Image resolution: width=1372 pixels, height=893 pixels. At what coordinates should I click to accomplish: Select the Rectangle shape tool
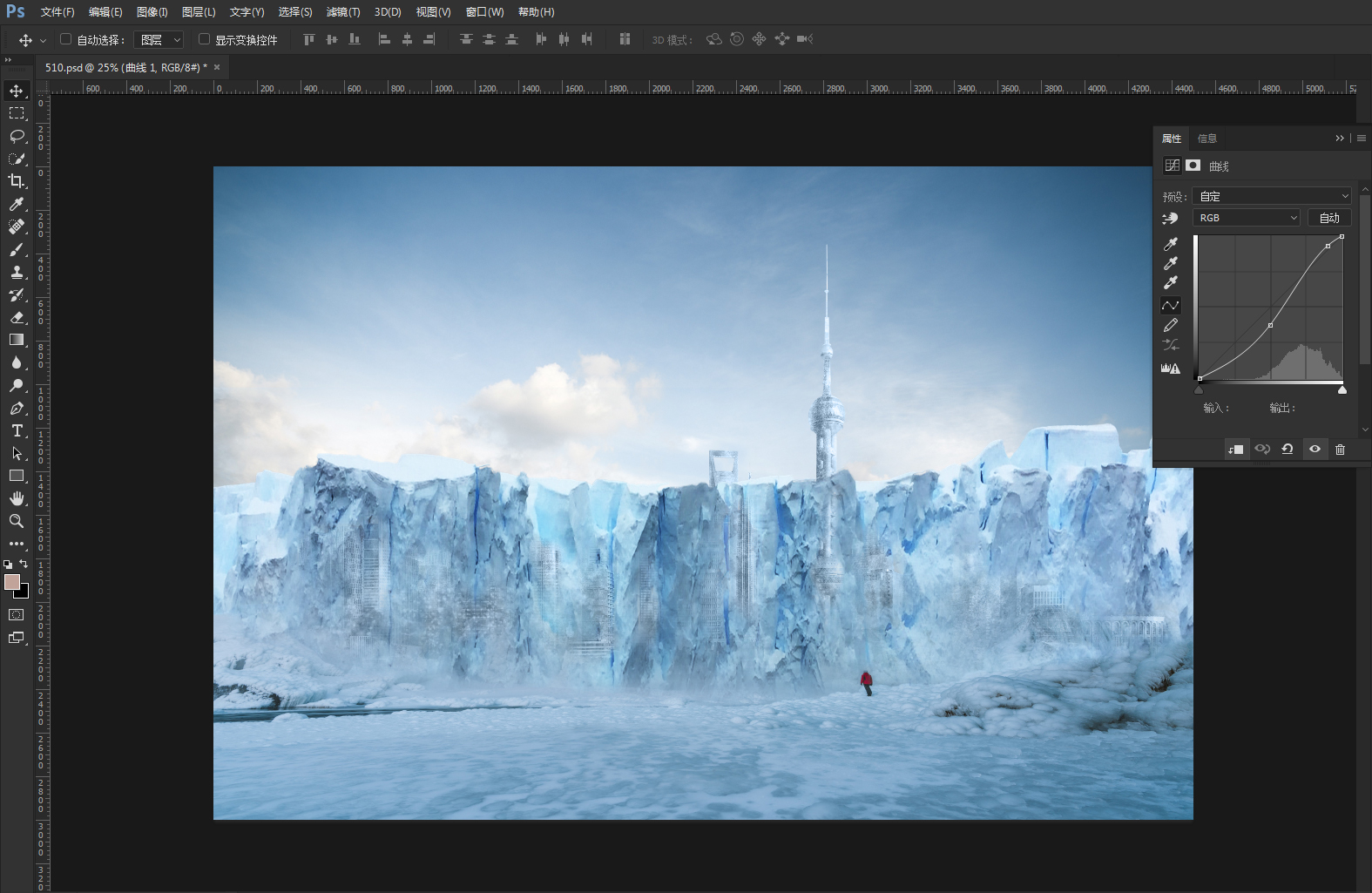(x=17, y=476)
